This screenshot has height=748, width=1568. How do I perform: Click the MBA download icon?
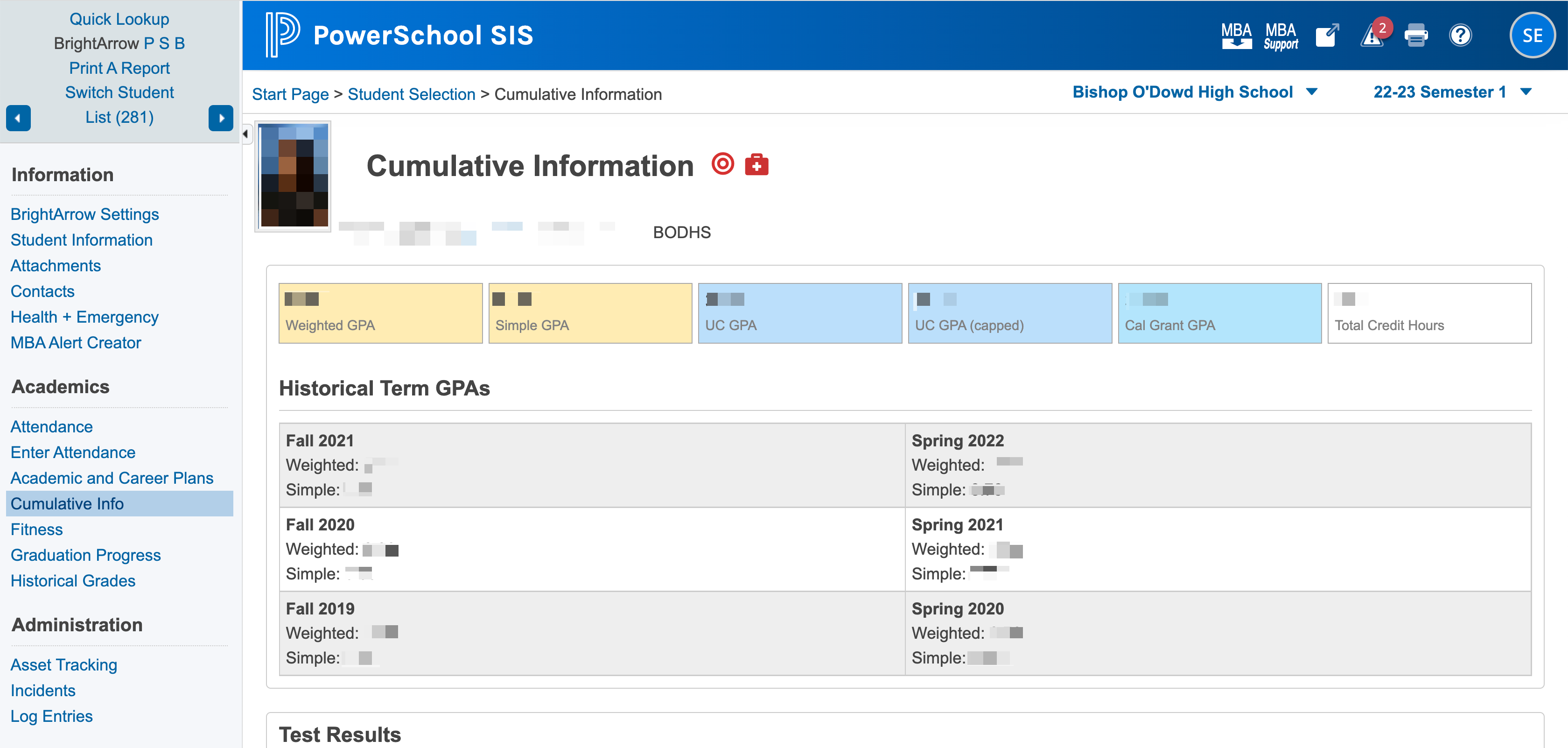(x=1236, y=35)
